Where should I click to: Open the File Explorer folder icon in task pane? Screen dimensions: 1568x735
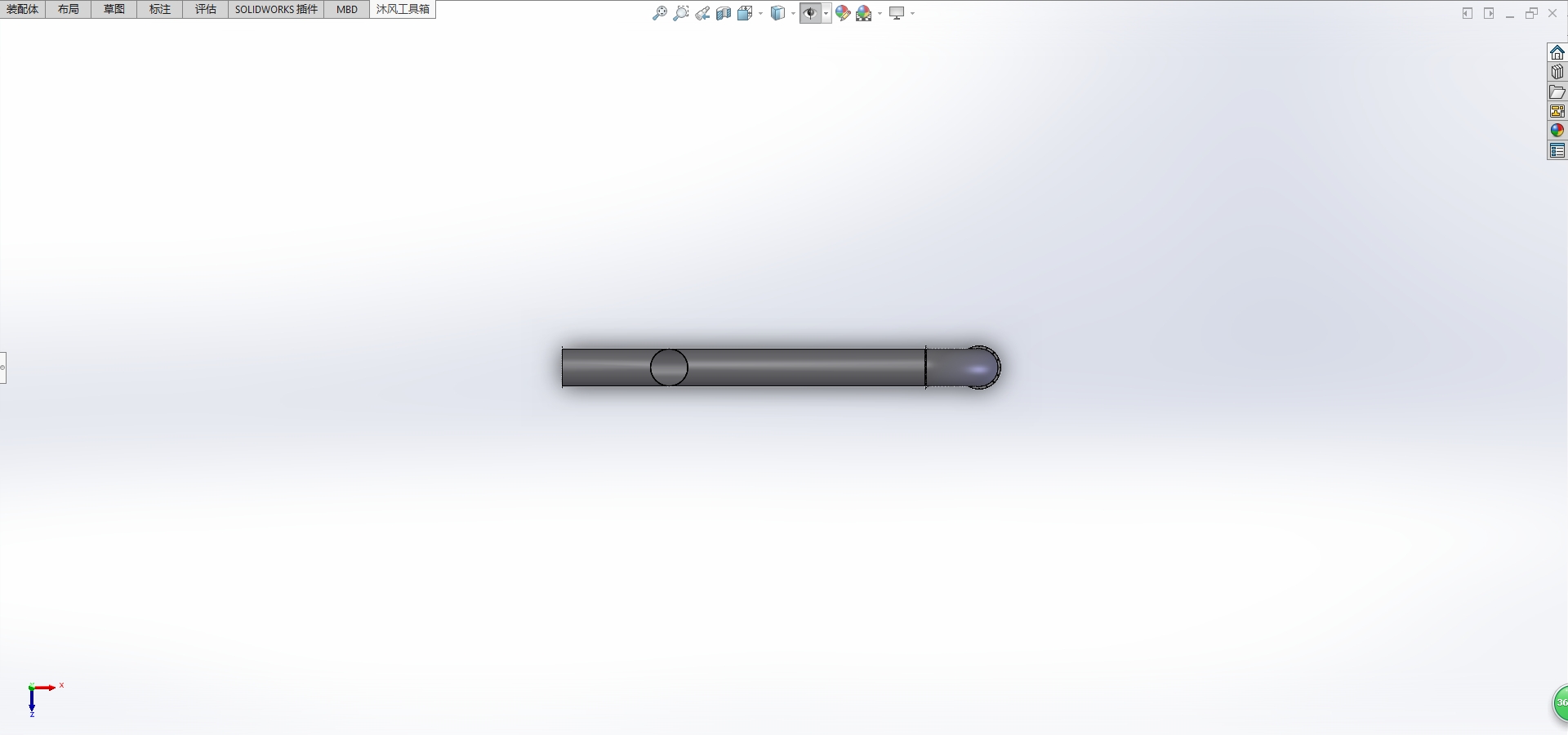1557,91
